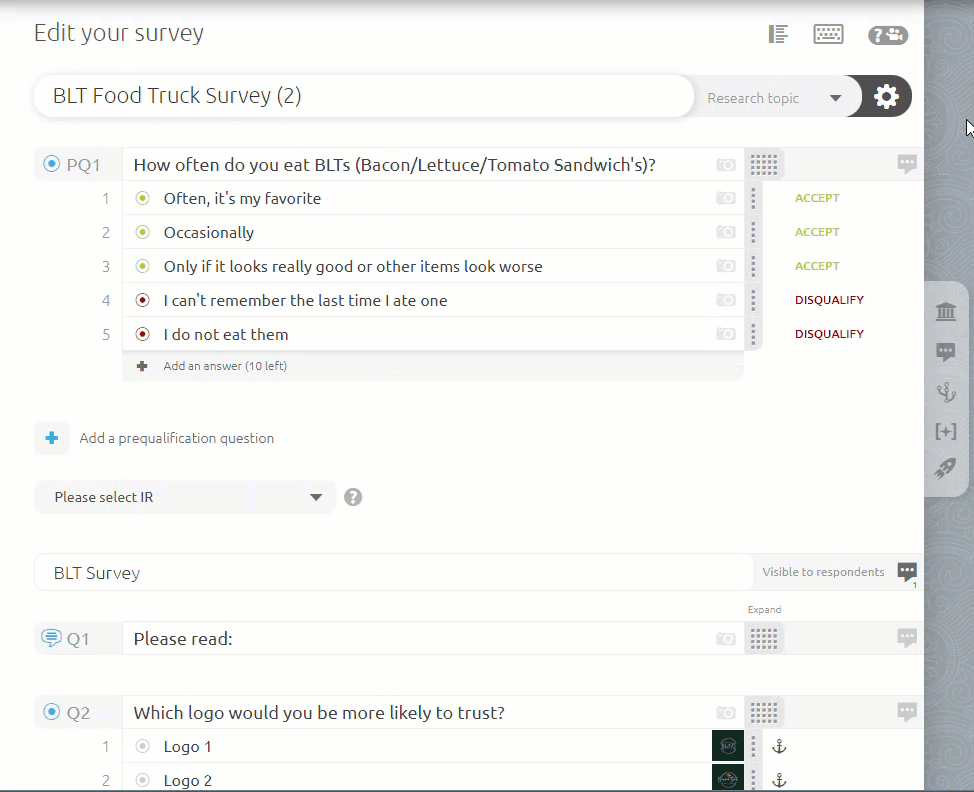Open the video help icon
The width and height of the screenshot is (974, 792).
tap(887, 36)
